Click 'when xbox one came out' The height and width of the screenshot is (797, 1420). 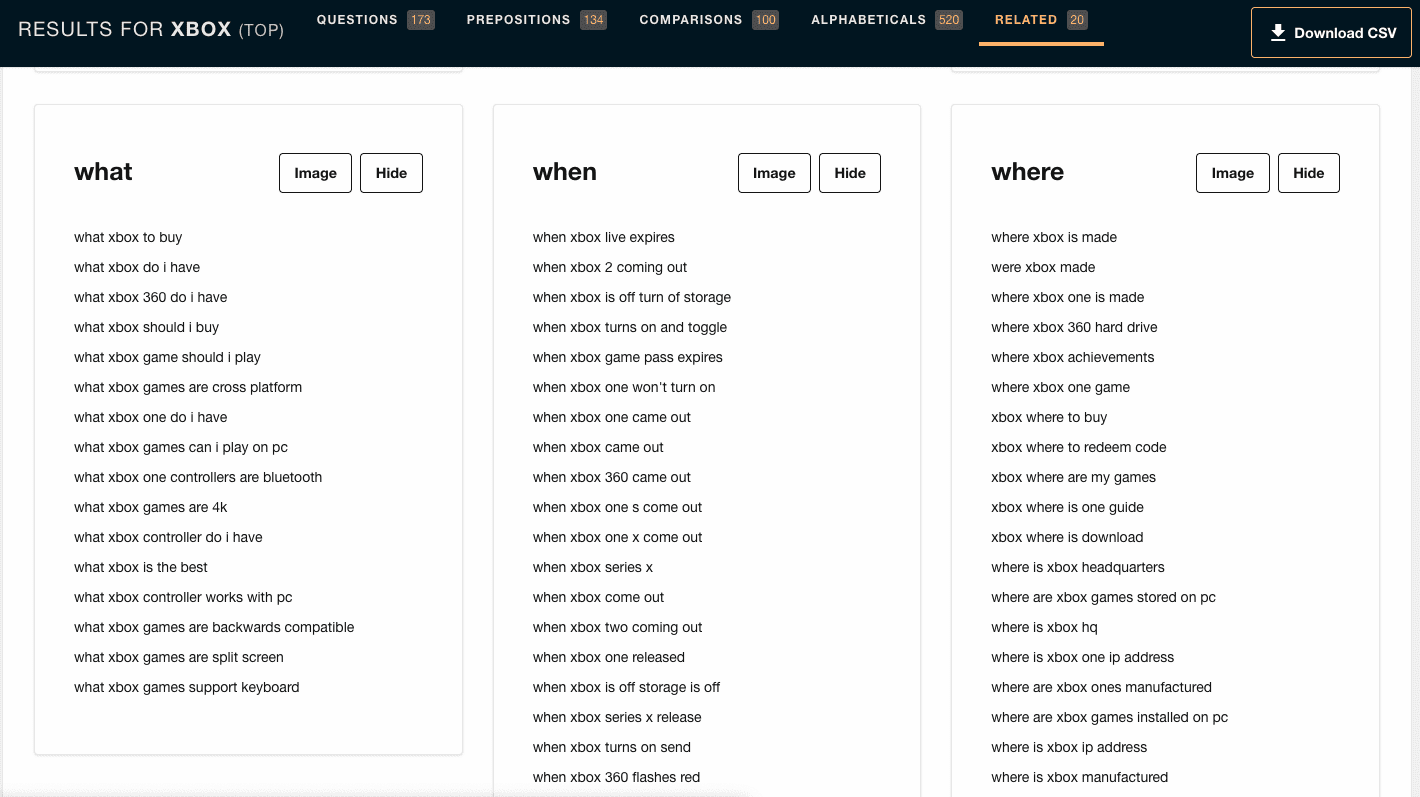[612, 417]
